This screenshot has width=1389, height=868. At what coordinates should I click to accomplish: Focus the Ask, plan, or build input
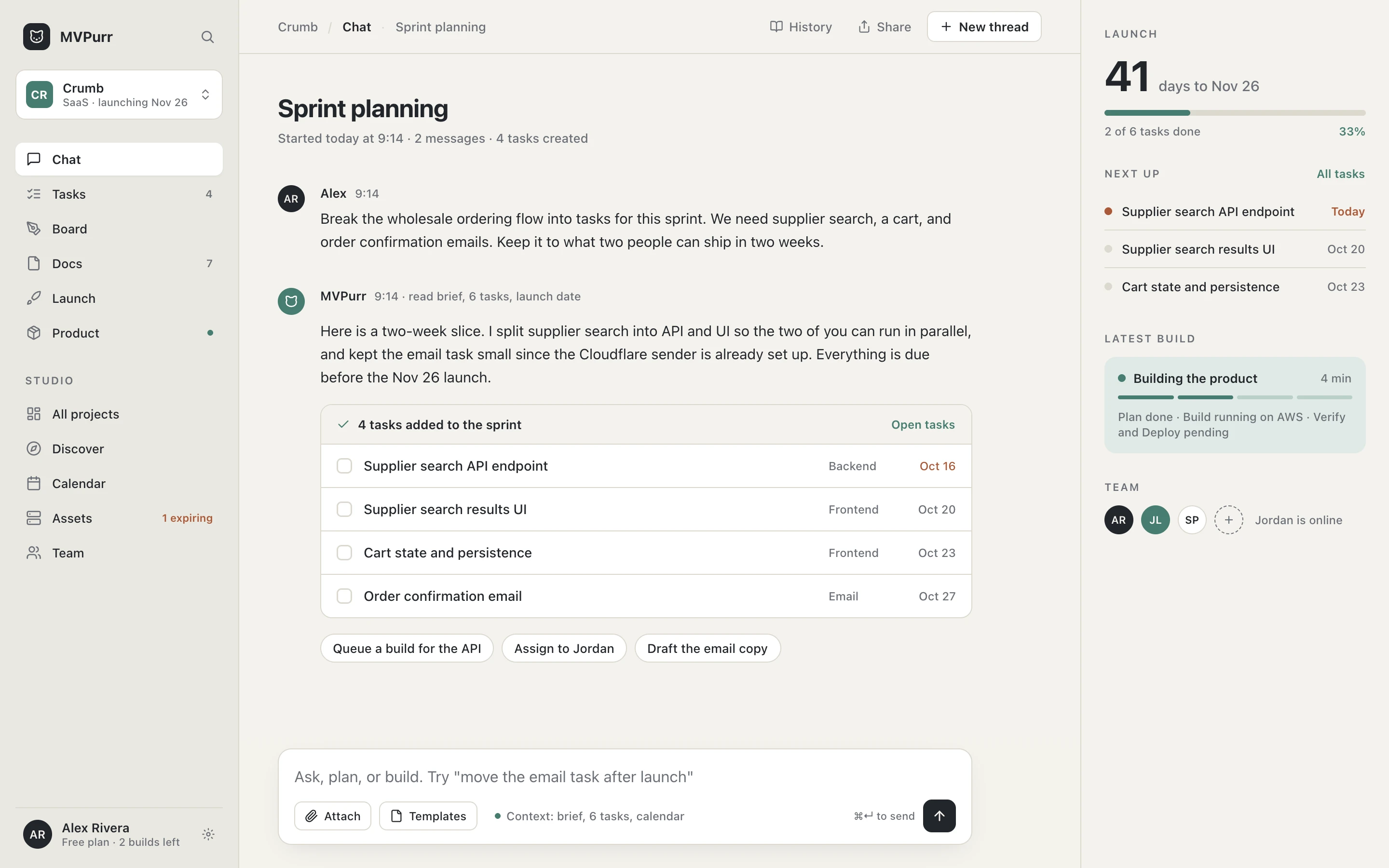click(625, 777)
